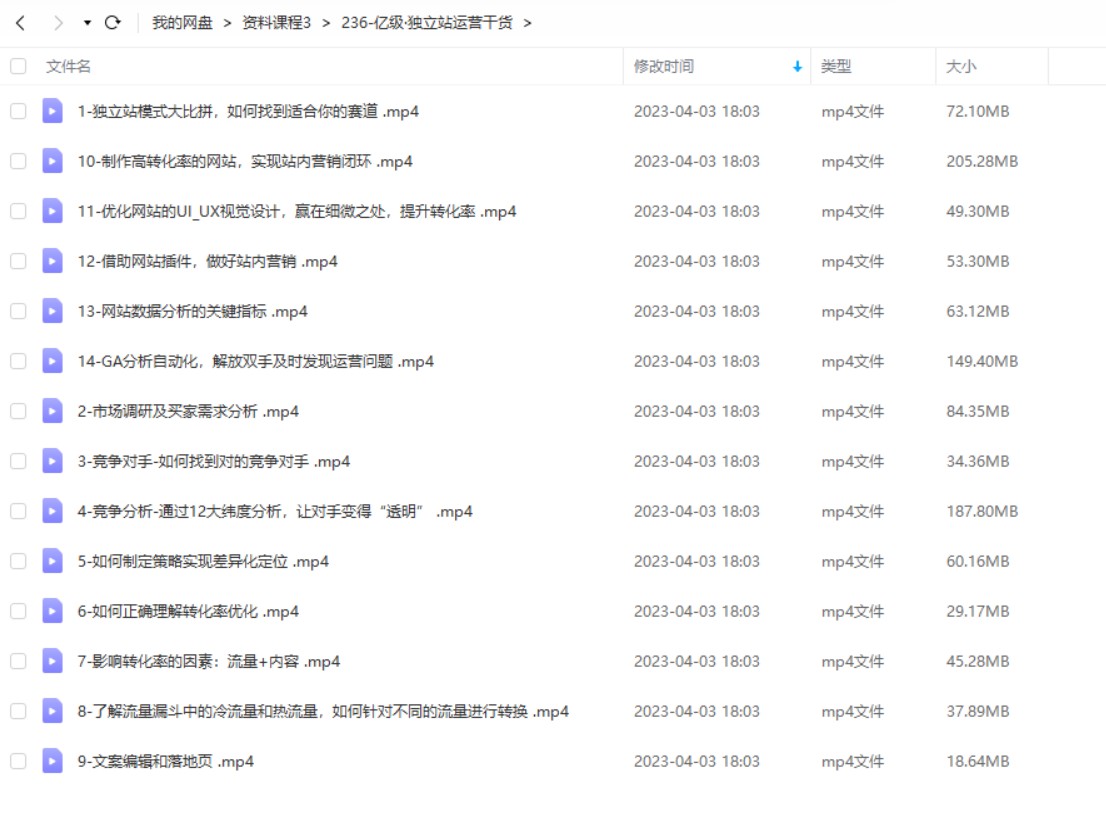Select file name 6-如何正确理解转化率优化 .mp4

[x=188, y=612]
